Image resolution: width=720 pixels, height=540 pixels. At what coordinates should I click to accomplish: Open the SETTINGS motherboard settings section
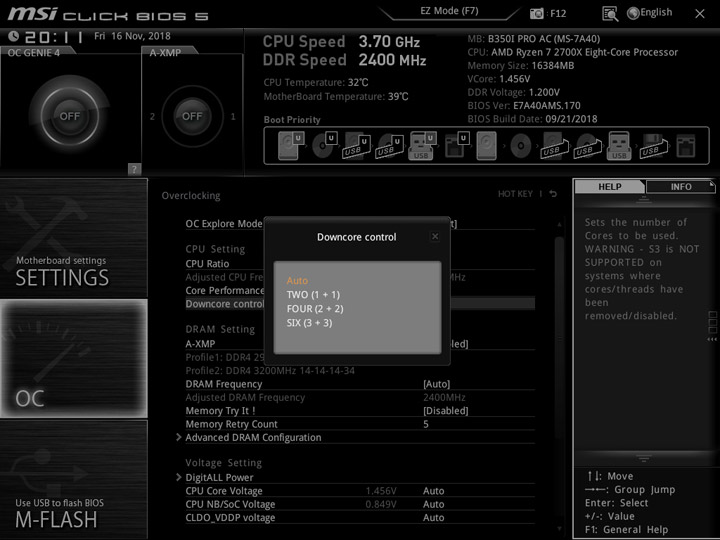(x=74, y=238)
